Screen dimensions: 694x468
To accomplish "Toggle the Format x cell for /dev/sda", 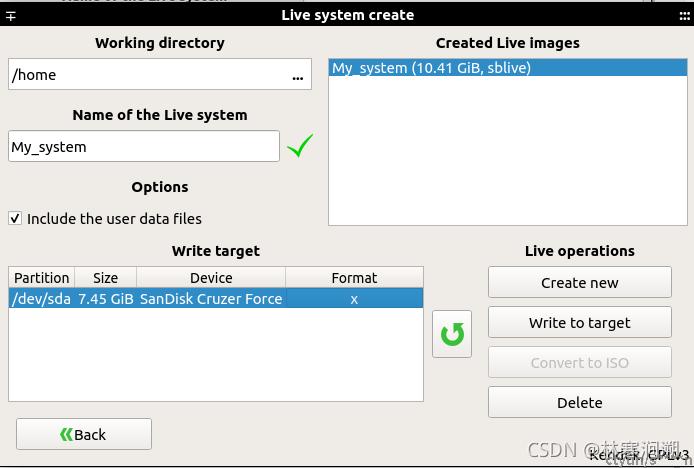I will [x=354, y=299].
